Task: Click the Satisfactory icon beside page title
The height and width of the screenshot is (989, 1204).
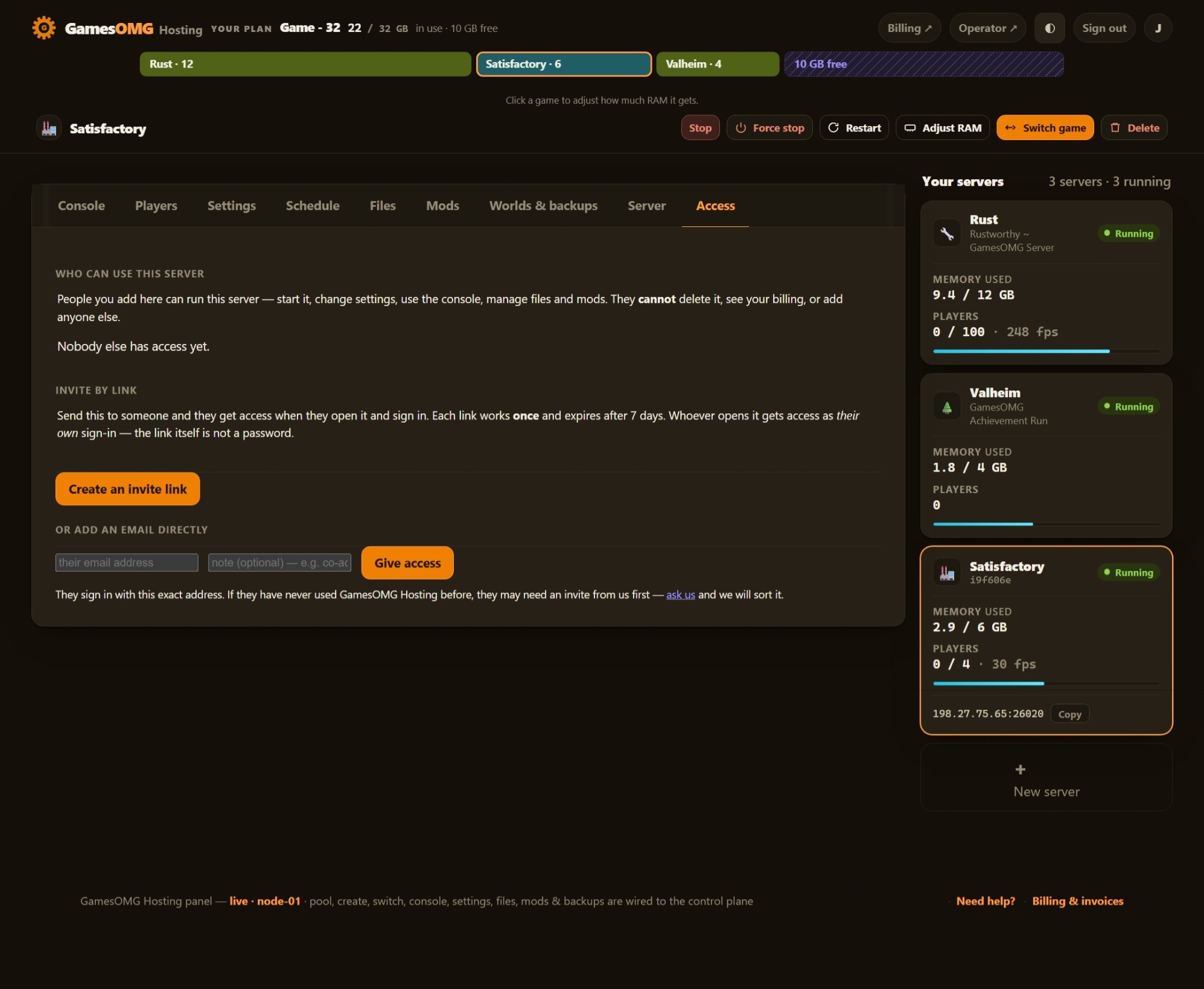Action: click(x=49, y=128)
